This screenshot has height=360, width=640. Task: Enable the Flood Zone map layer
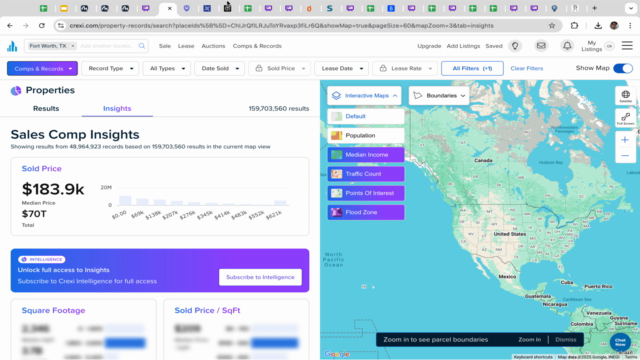pyautogui.click(x=366, y=212)
